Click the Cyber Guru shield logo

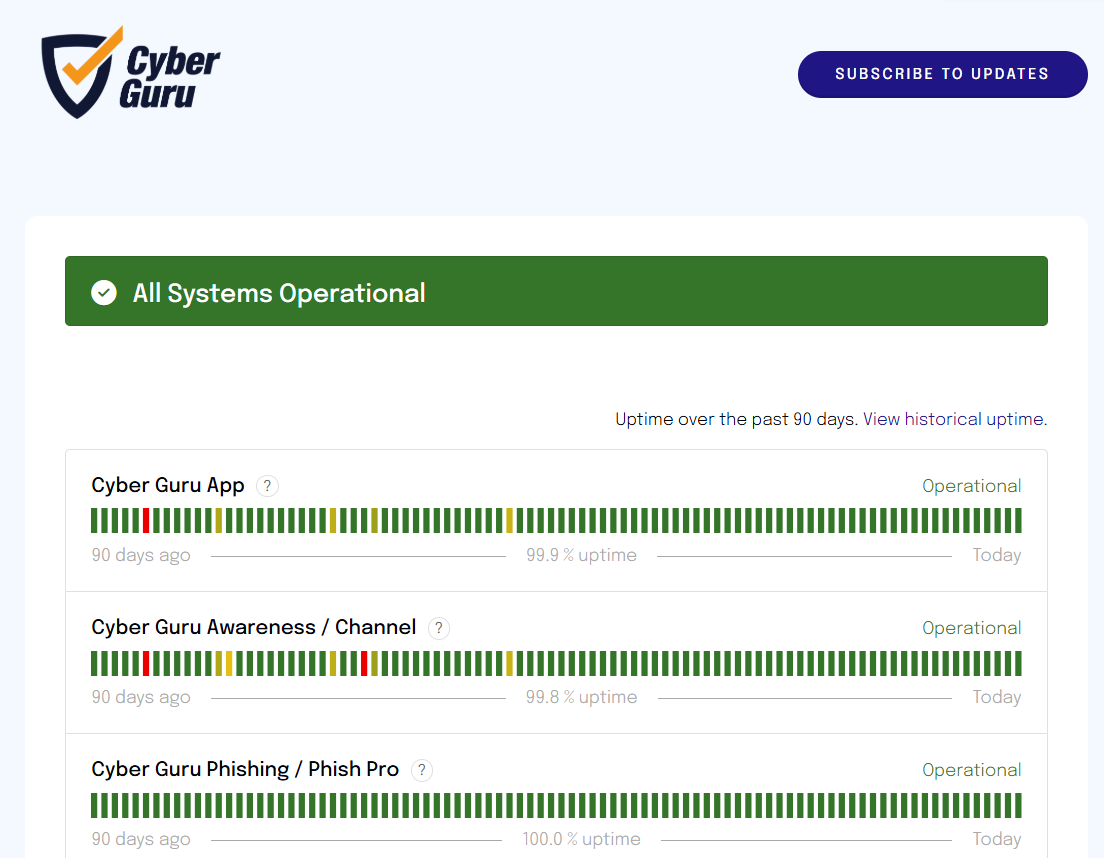click(x=130, y=72)
